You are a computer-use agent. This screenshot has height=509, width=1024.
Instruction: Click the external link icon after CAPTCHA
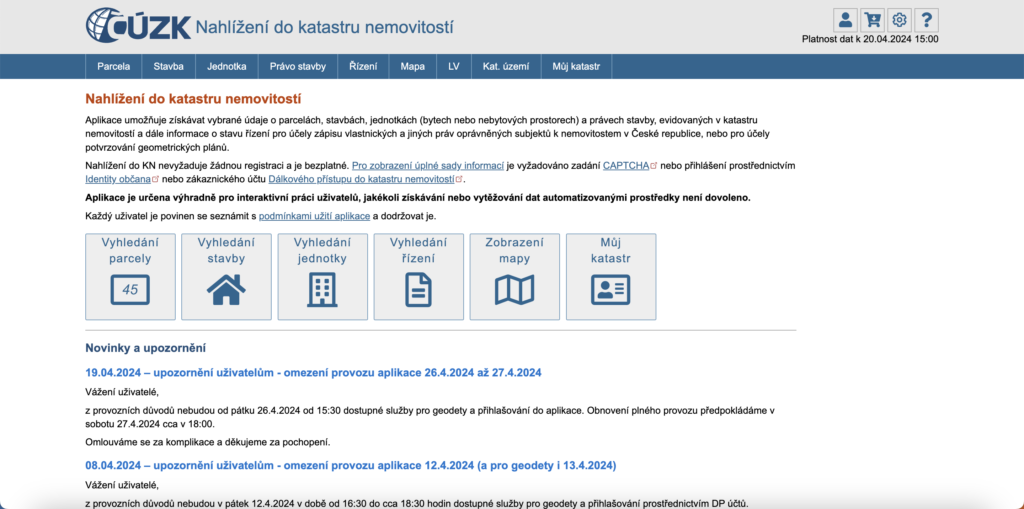(x=654, y=166)
